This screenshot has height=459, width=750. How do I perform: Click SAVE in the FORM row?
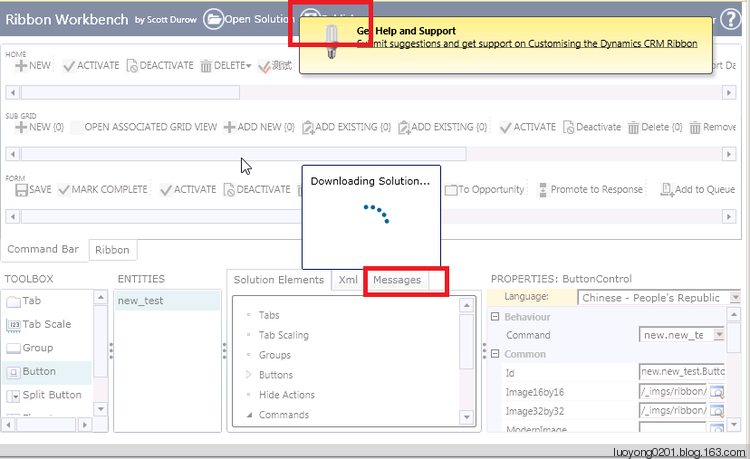(33, 190)
